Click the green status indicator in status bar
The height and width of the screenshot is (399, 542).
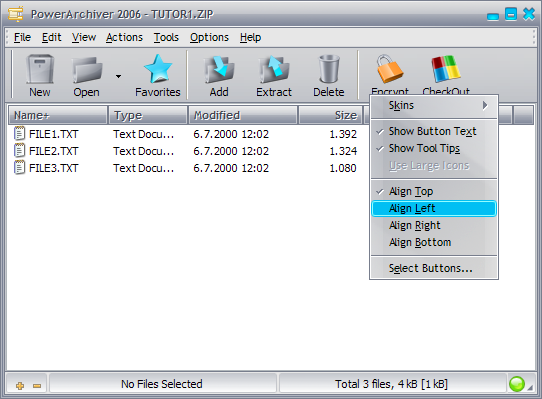[517, 384]
